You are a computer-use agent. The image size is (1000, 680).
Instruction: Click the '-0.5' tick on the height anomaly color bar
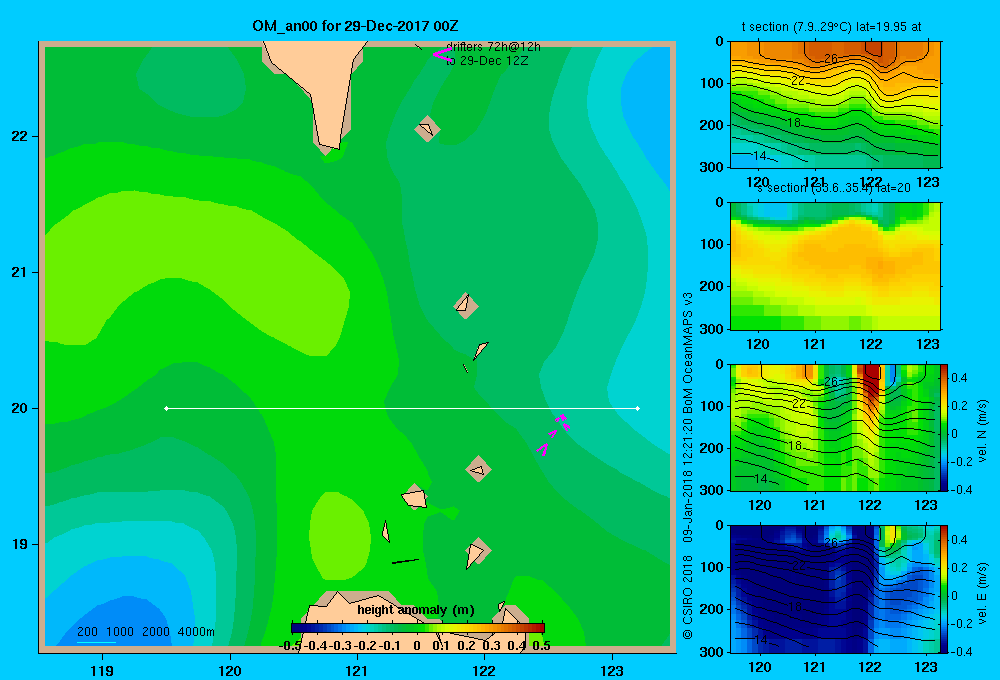tap(290, 646)
